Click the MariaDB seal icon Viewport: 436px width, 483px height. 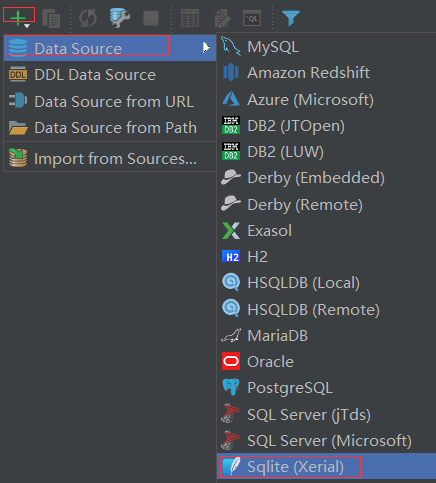coord(231,335)
